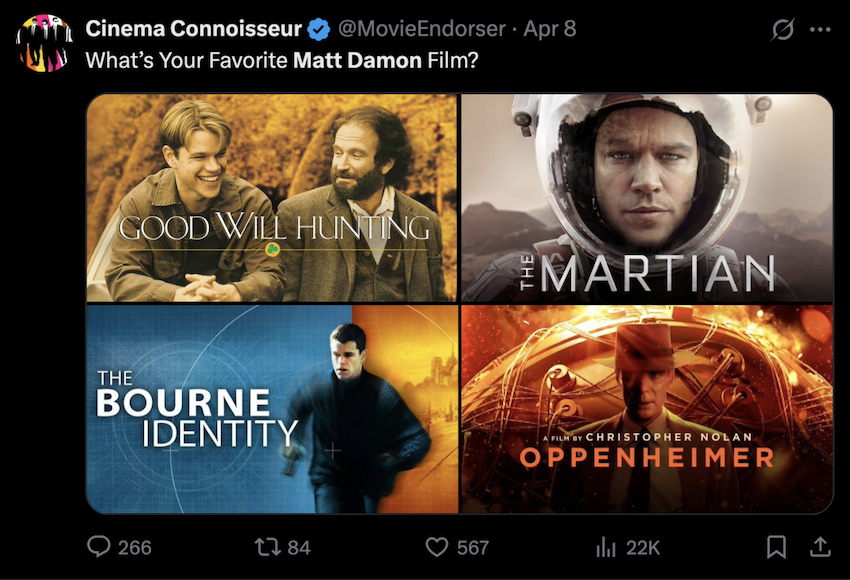Repost this tweet using retweet icon

[x=268, y=547]
